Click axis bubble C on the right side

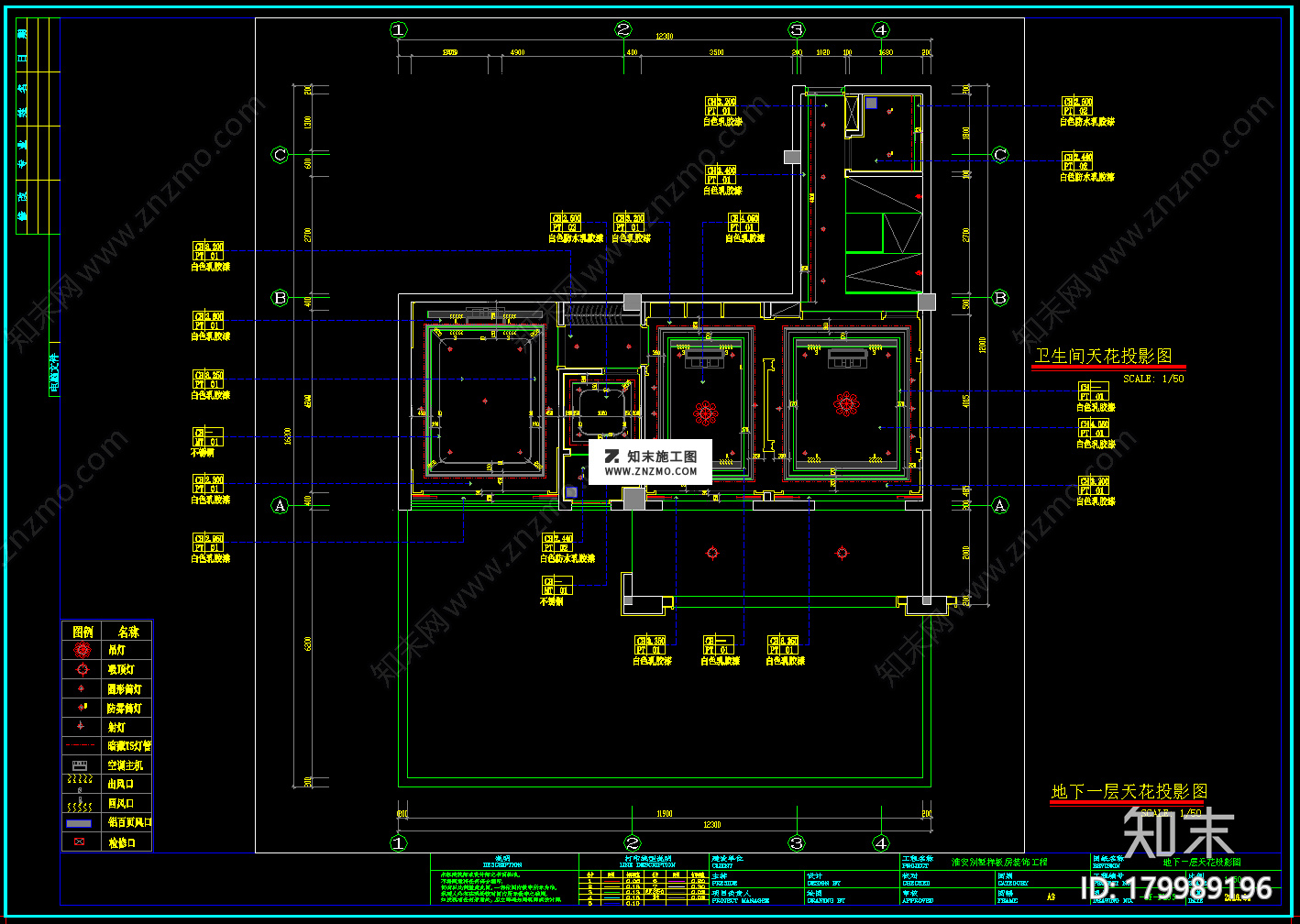(1000, 155)
